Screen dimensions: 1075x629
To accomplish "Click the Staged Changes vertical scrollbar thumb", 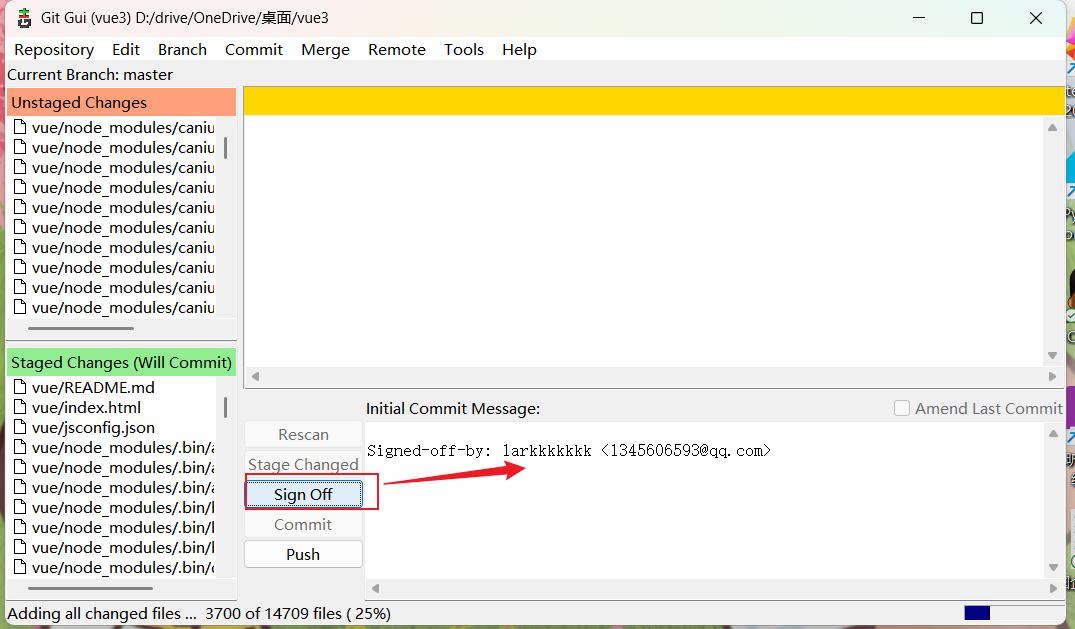I will coord(226,407).
